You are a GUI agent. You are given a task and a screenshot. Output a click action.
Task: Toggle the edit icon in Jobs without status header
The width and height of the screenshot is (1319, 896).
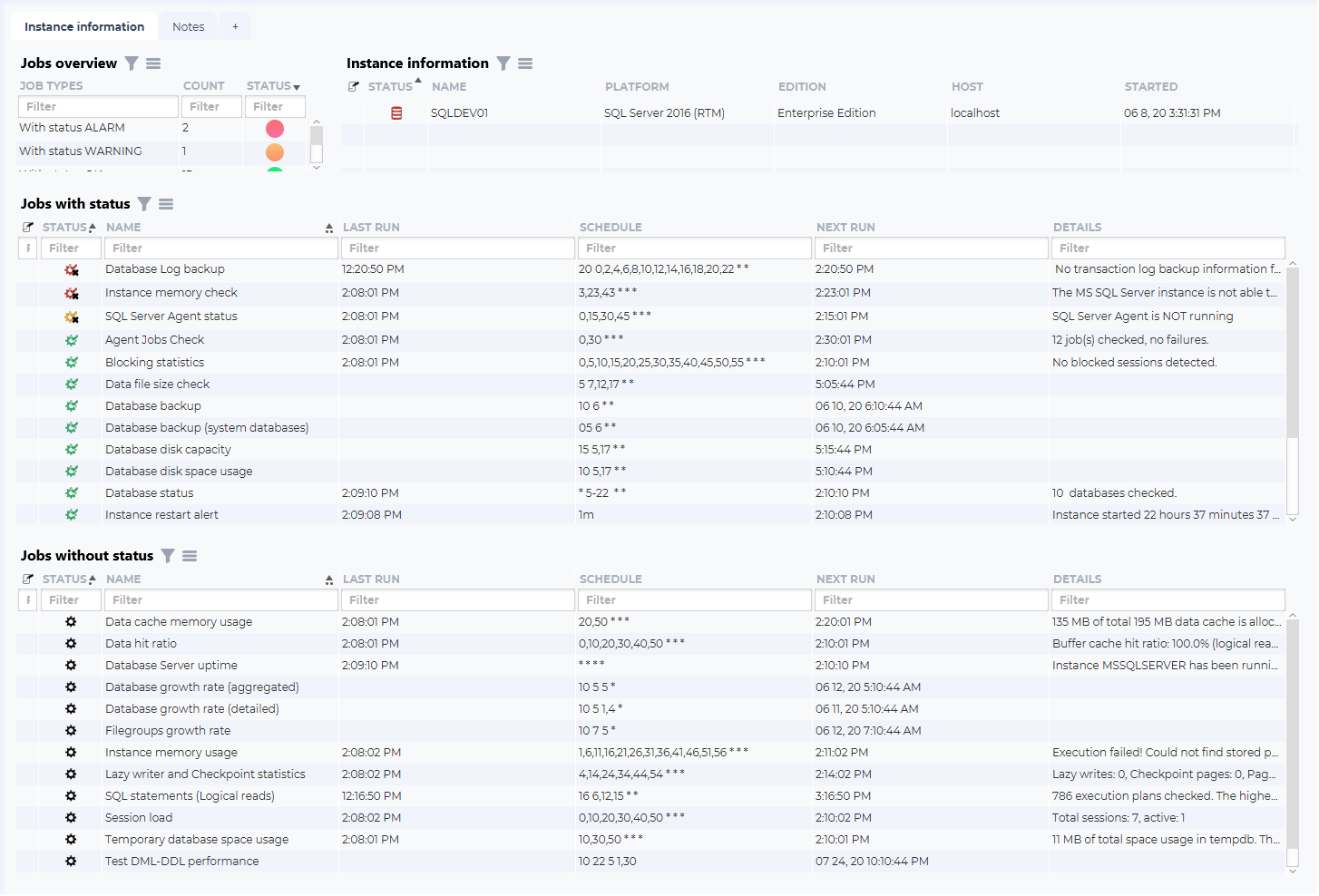point(28,579)
